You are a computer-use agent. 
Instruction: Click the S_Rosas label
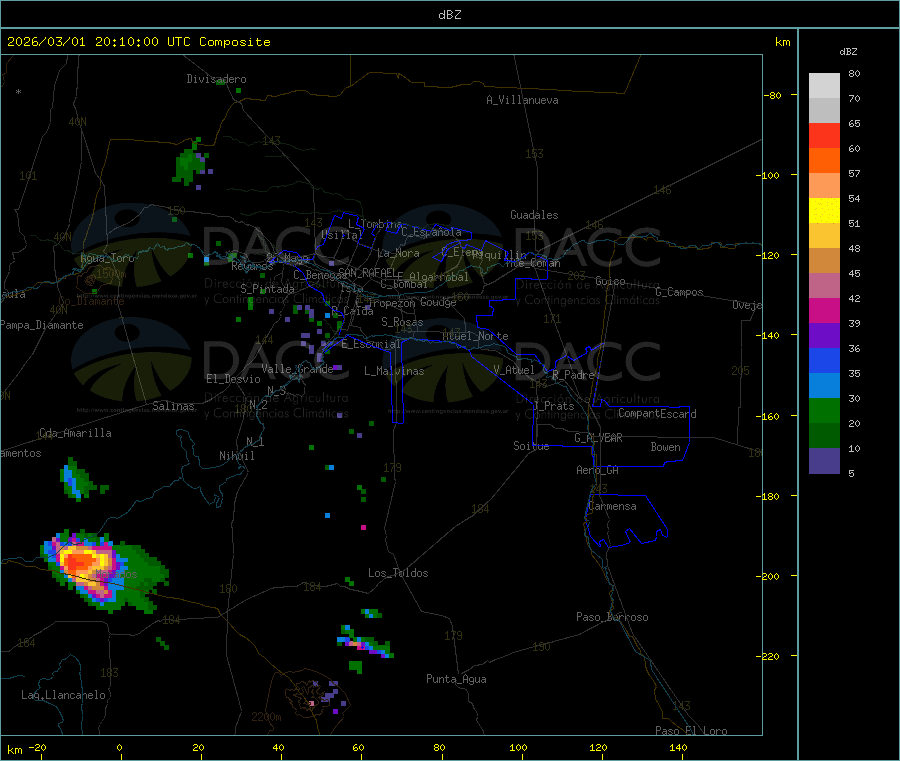402,322
